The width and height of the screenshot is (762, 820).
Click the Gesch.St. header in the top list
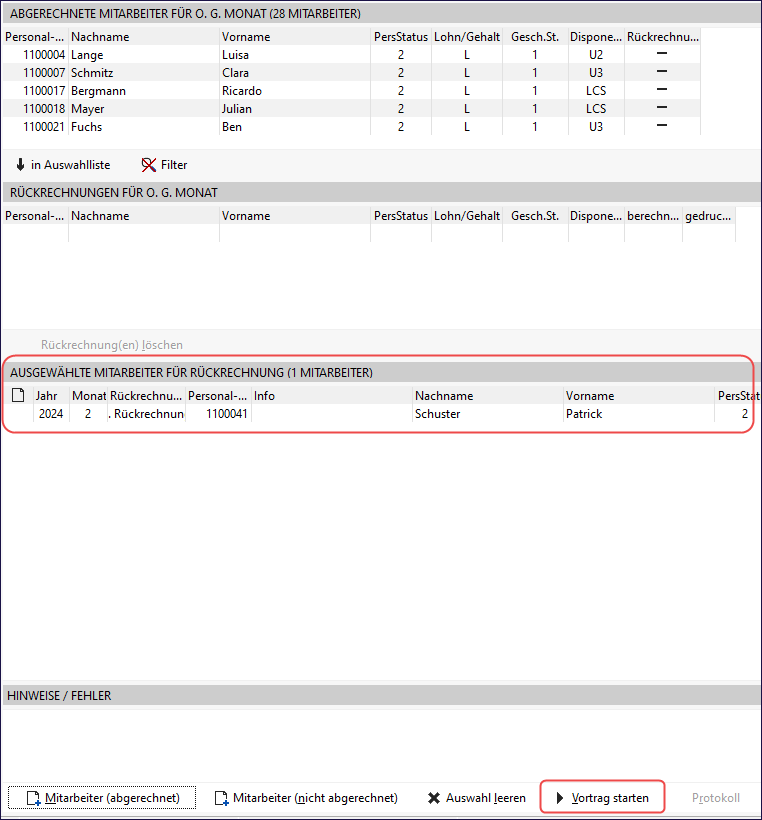535,37
